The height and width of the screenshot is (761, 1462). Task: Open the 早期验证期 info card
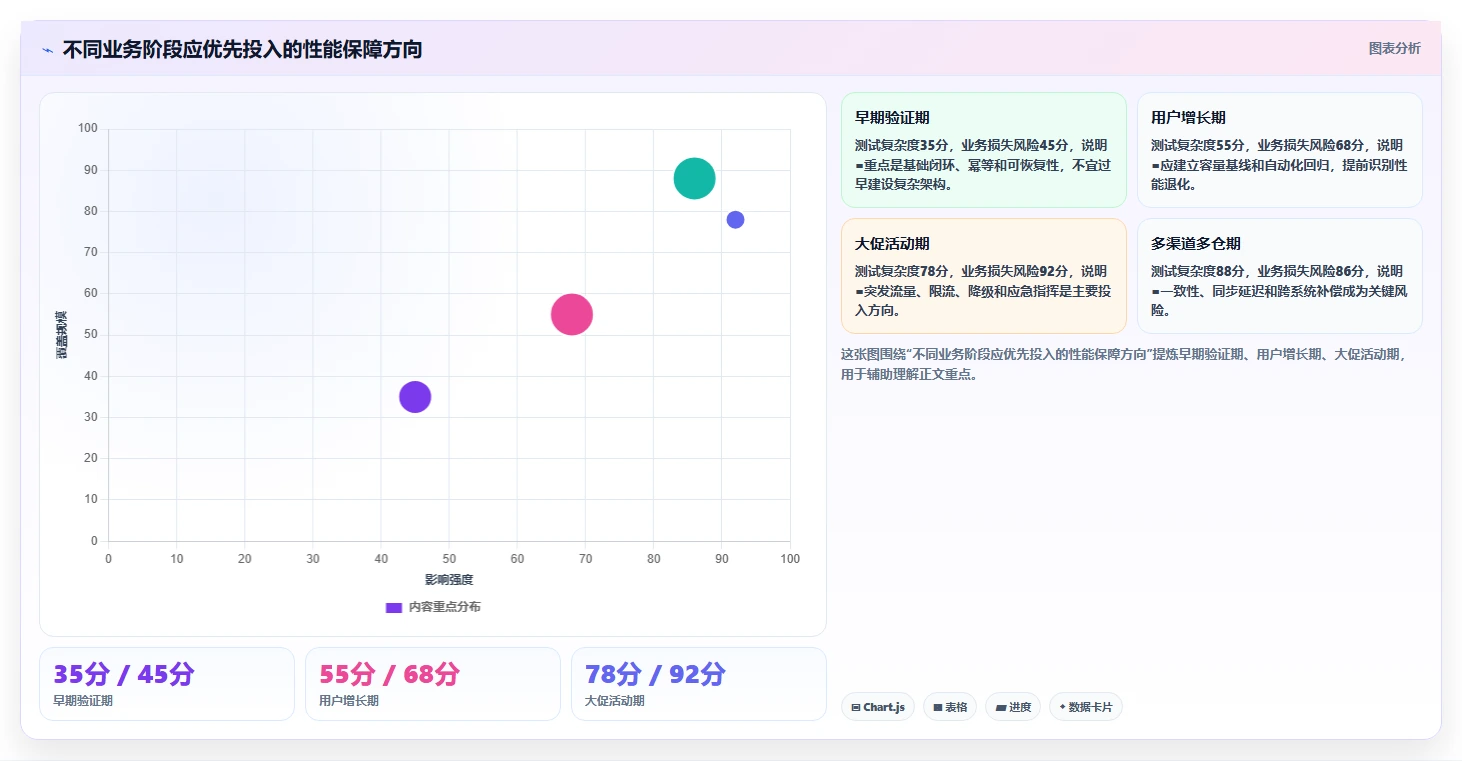984,150
